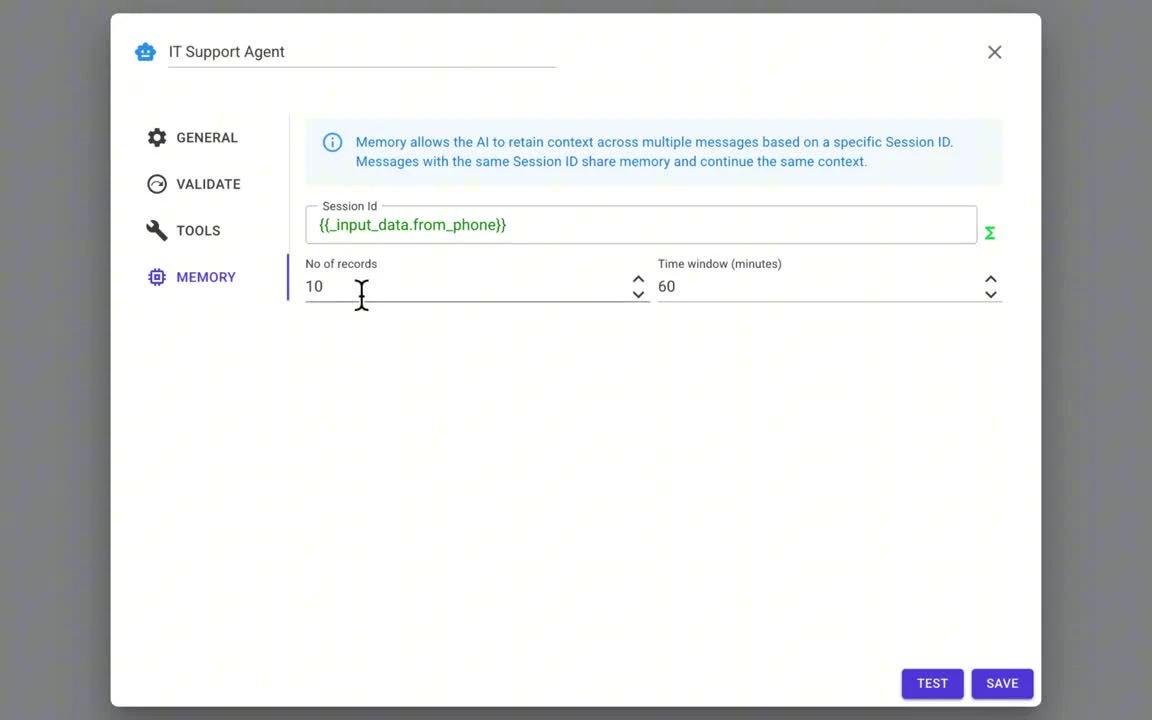Click the Memory chip icon
Screen dimensions: 1152x720
click(x=156, y=277)
